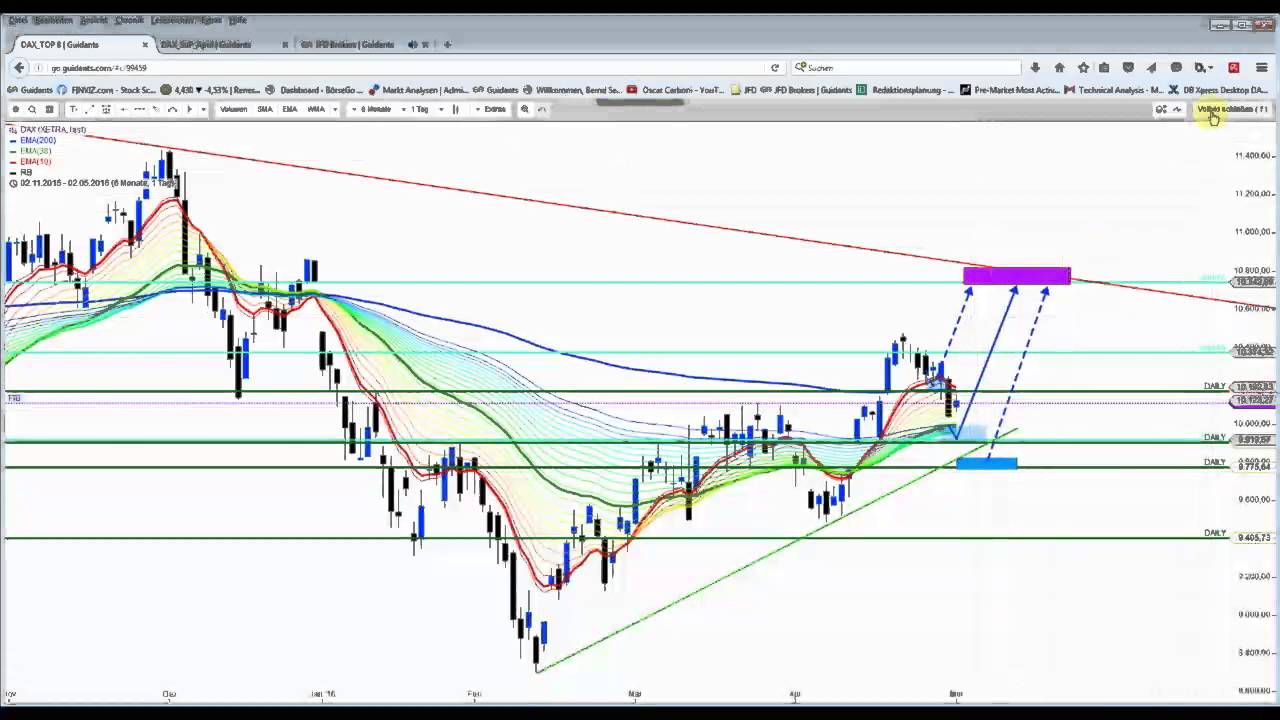Open the Hilfe menu

click(237, 20)
